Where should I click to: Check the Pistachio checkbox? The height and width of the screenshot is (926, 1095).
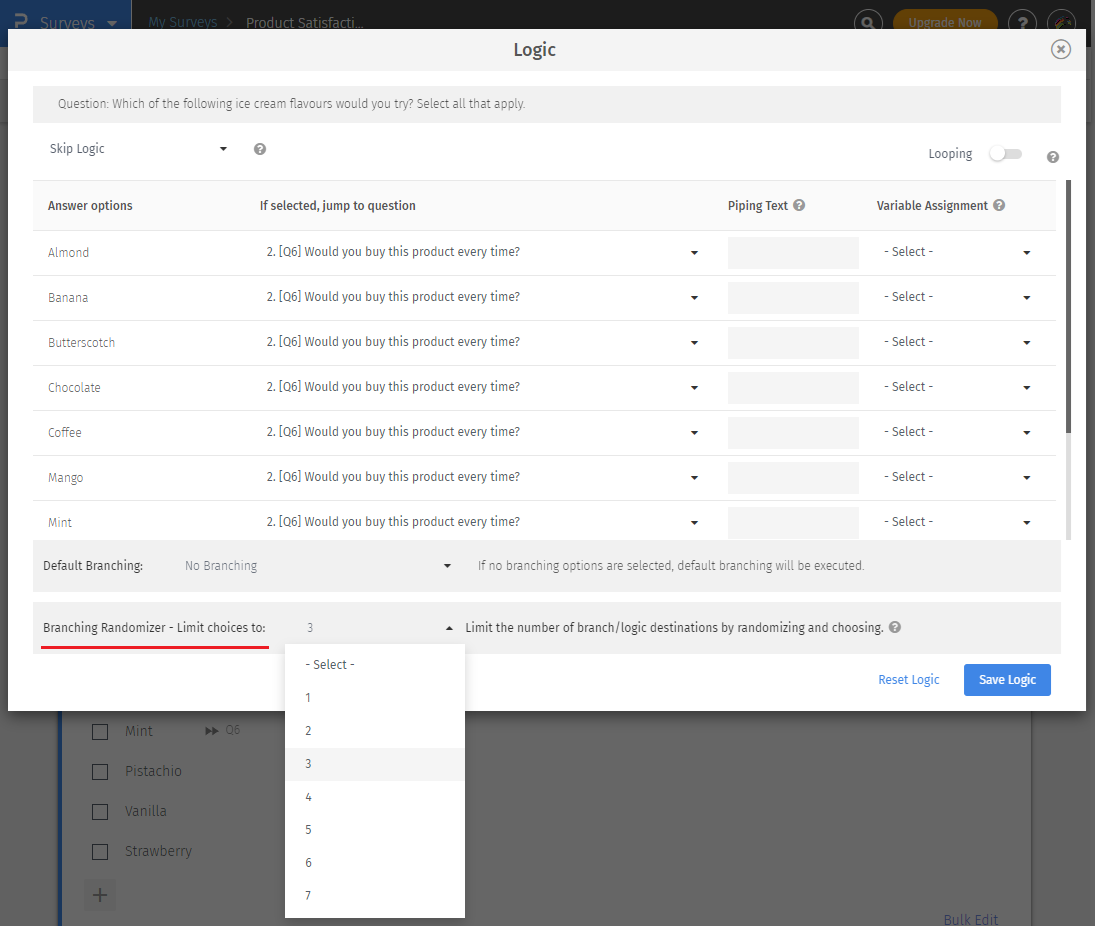click(100, 772)
